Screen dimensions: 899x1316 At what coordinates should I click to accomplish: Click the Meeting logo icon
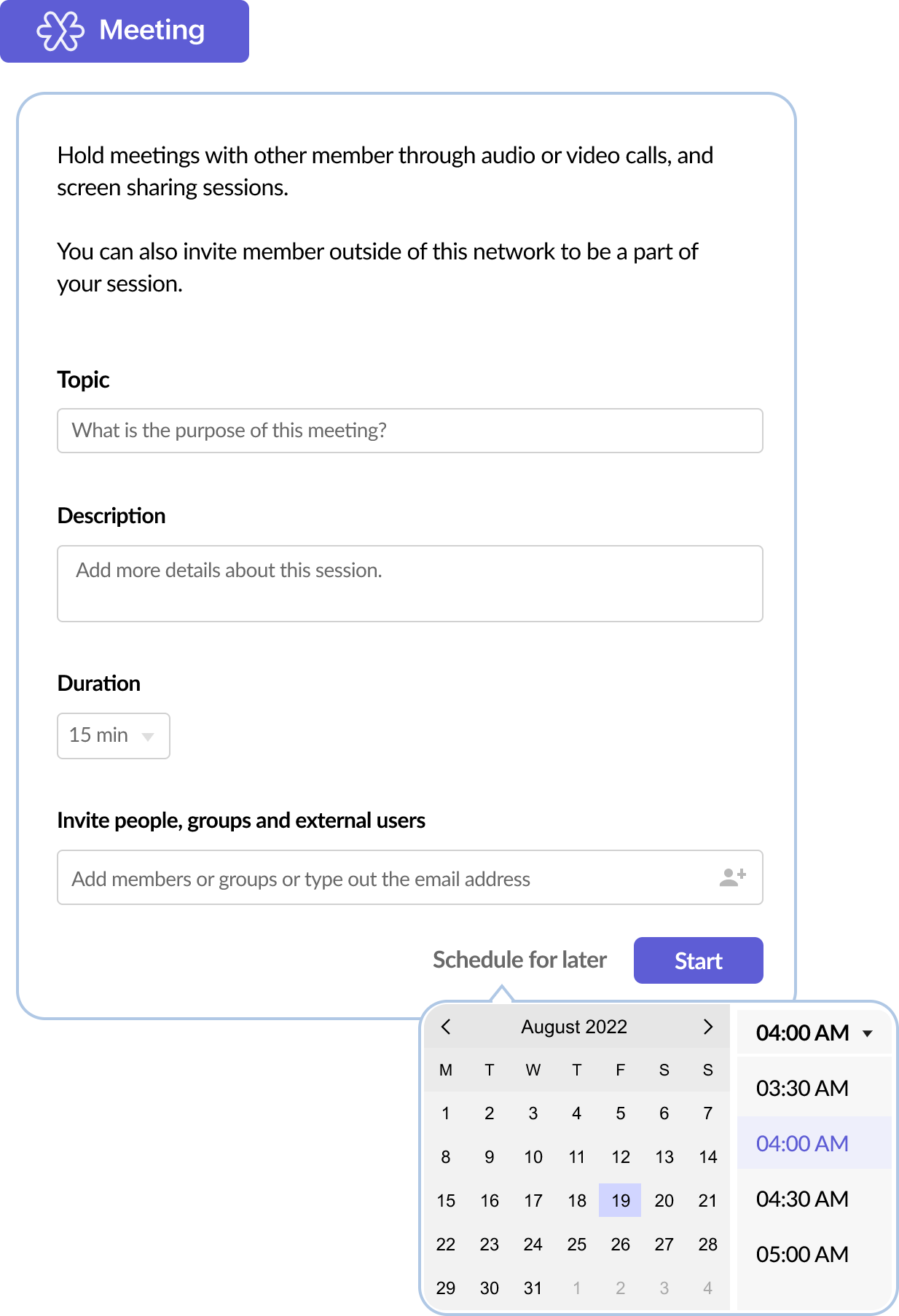(60, 31)
